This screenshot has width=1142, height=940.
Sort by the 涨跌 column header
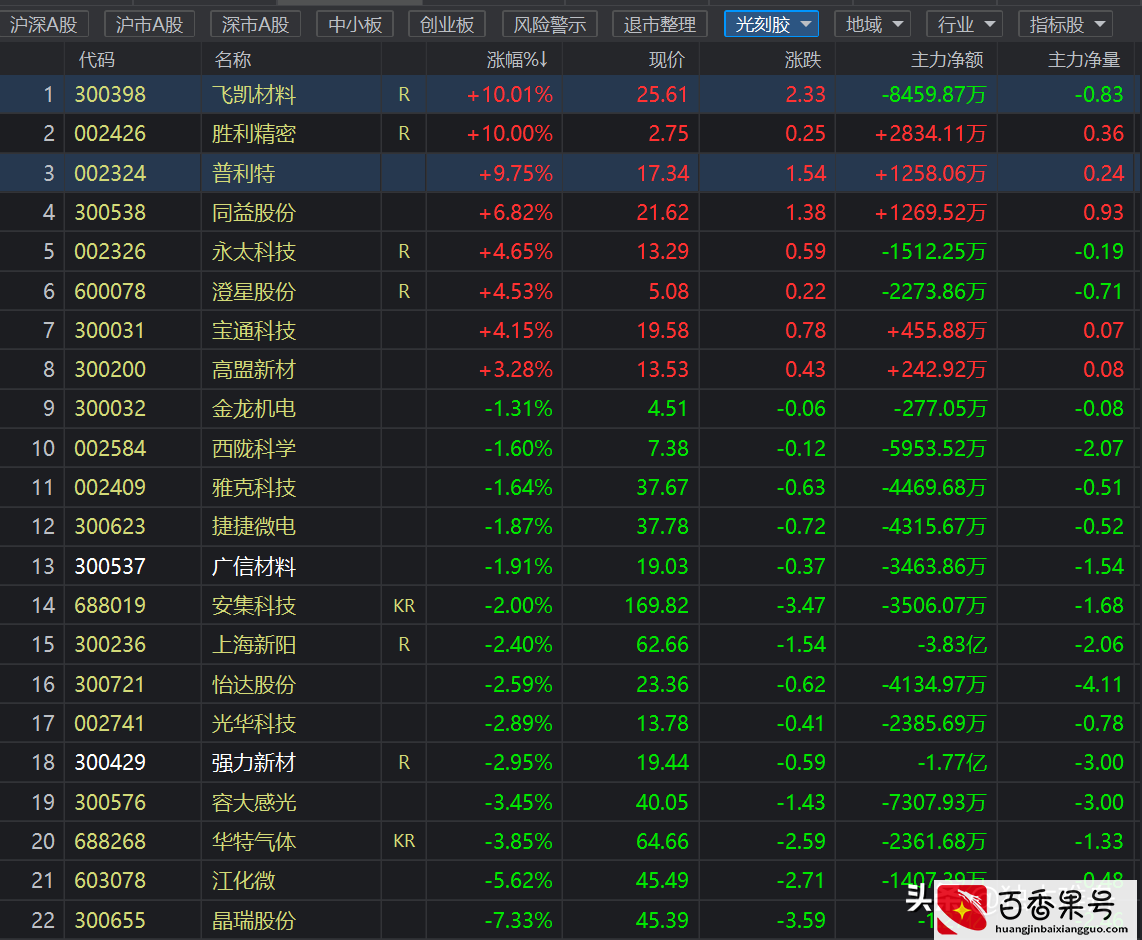[803, 59]
